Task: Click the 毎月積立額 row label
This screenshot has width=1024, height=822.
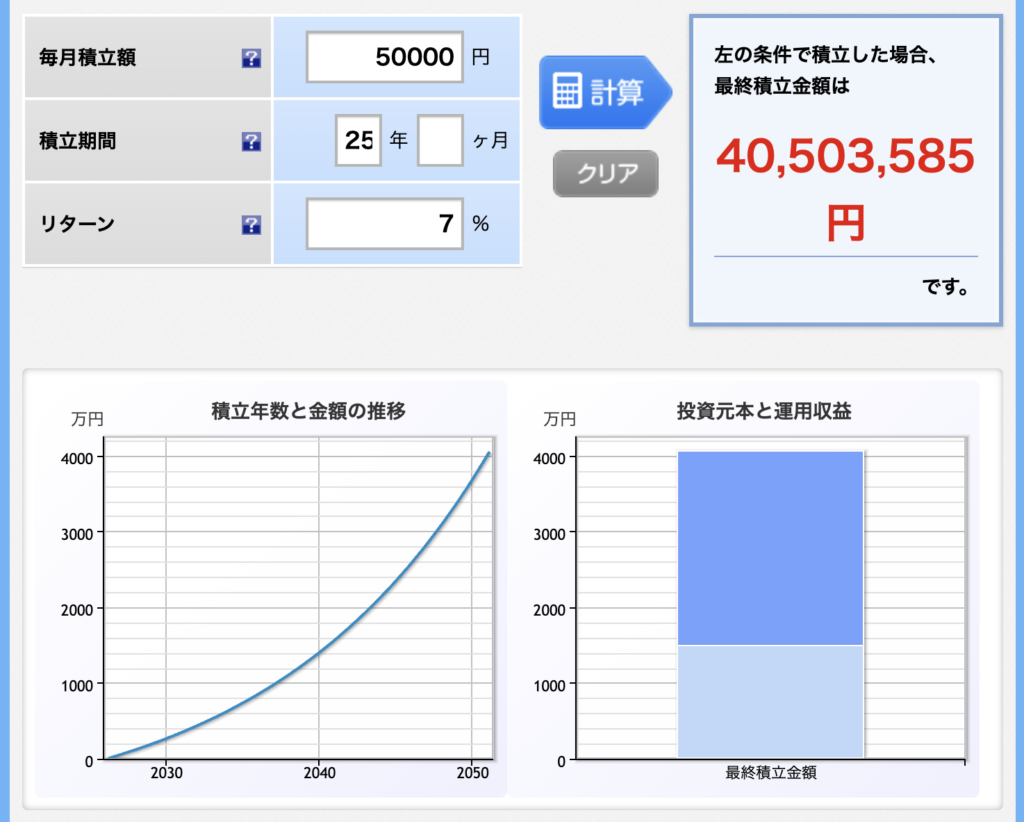Action: (x=87, y=58)
